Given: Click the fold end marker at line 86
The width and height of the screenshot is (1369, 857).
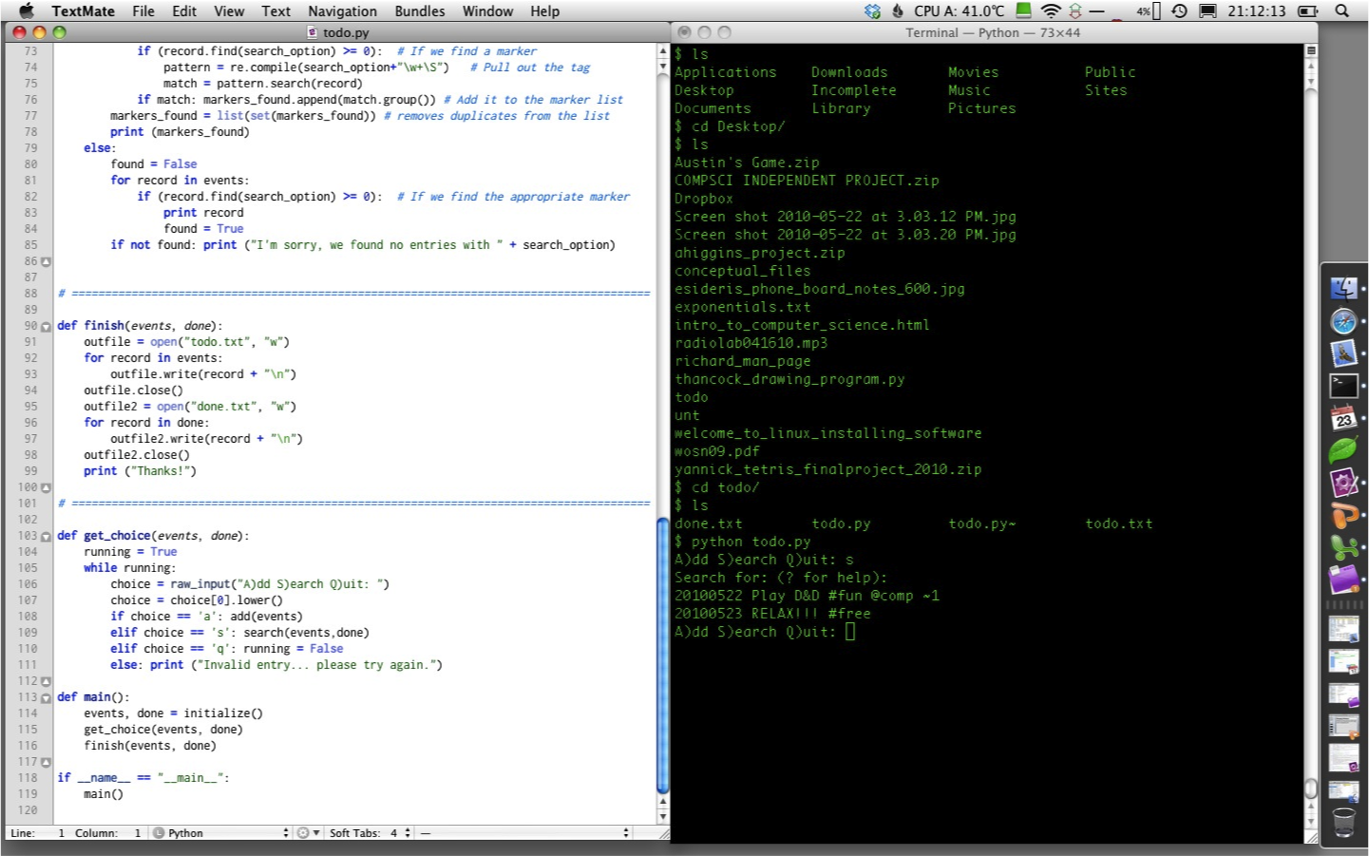Looking at the screenshot, I should pyautogui.click(x=46, y=261).
